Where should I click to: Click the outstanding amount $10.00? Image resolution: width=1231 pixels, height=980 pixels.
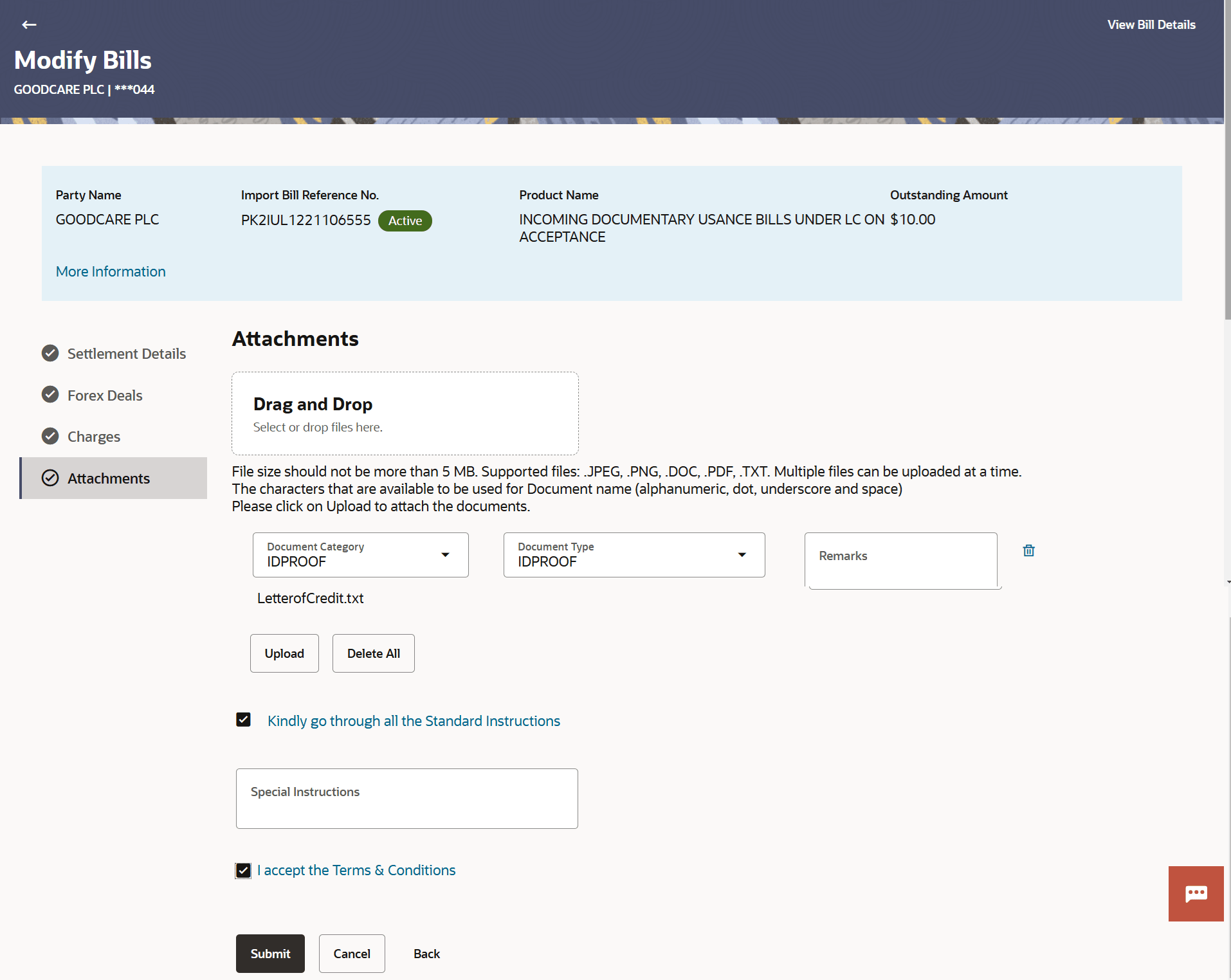[x=913, y=219]
